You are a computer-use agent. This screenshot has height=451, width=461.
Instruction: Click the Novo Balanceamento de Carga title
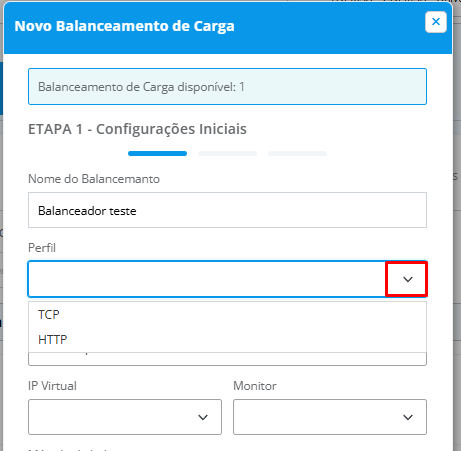124,26
